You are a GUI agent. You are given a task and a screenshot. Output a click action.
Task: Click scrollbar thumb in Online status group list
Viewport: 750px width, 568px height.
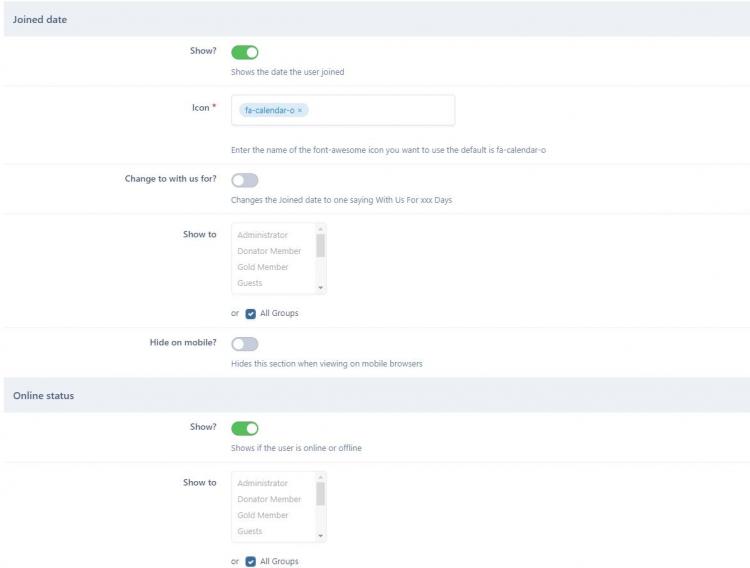coord(321,493)
